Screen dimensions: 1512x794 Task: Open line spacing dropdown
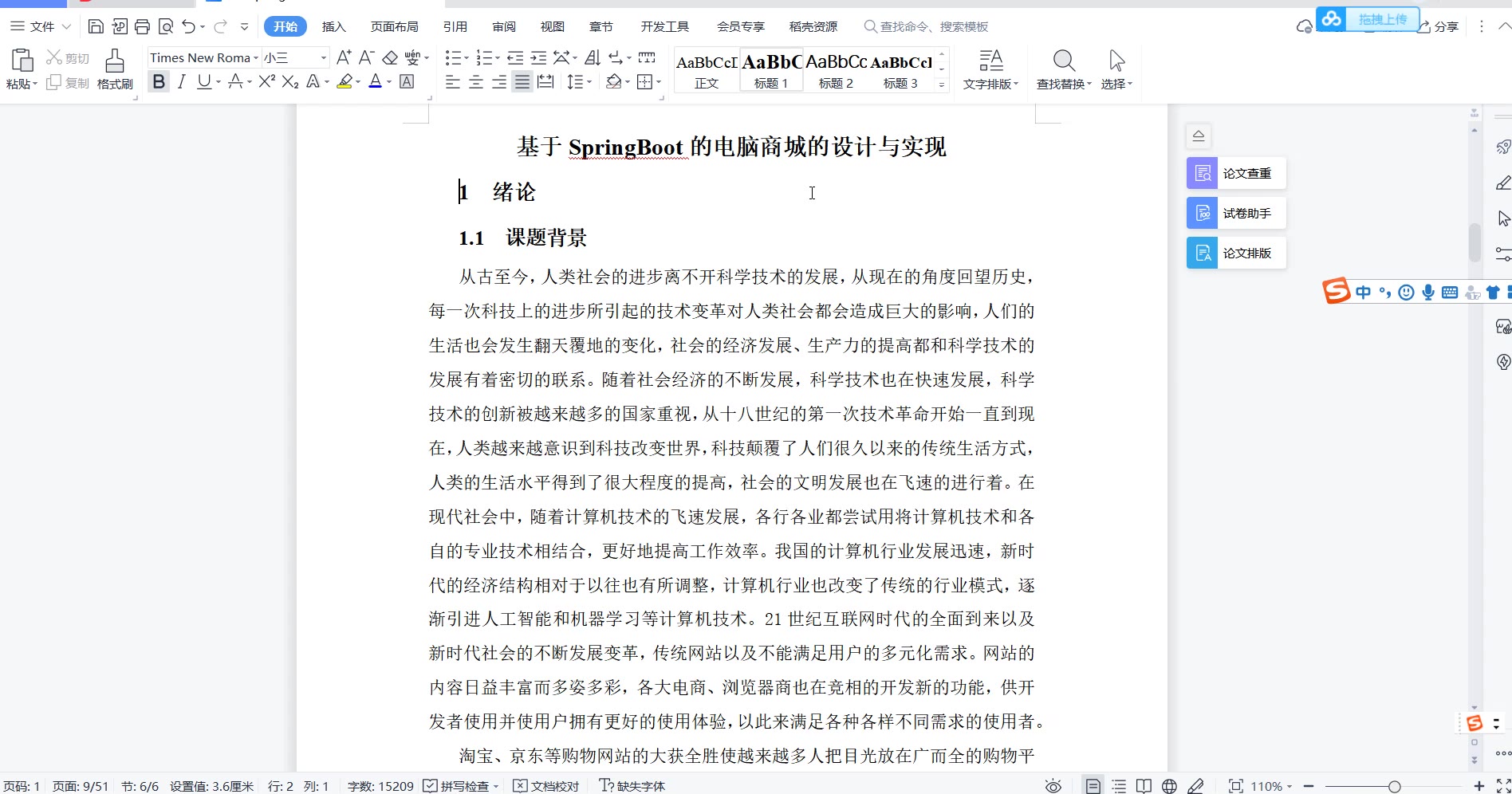pos(589,81)
